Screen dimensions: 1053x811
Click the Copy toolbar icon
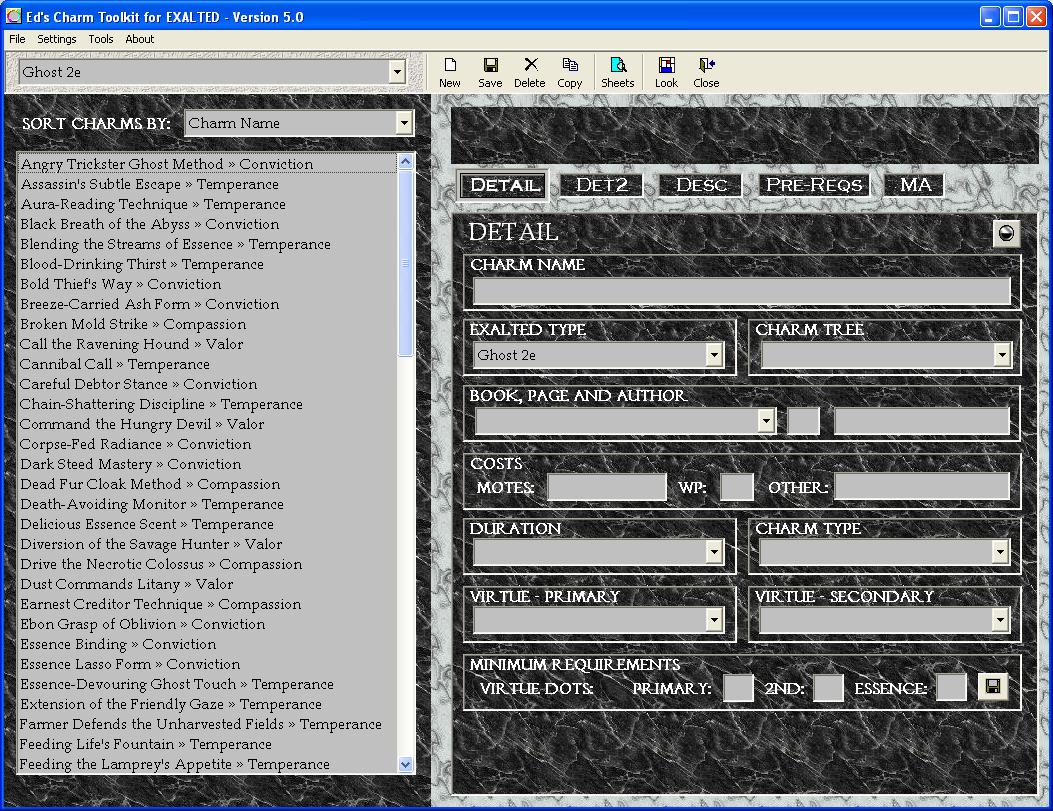[x=570, y=72]
